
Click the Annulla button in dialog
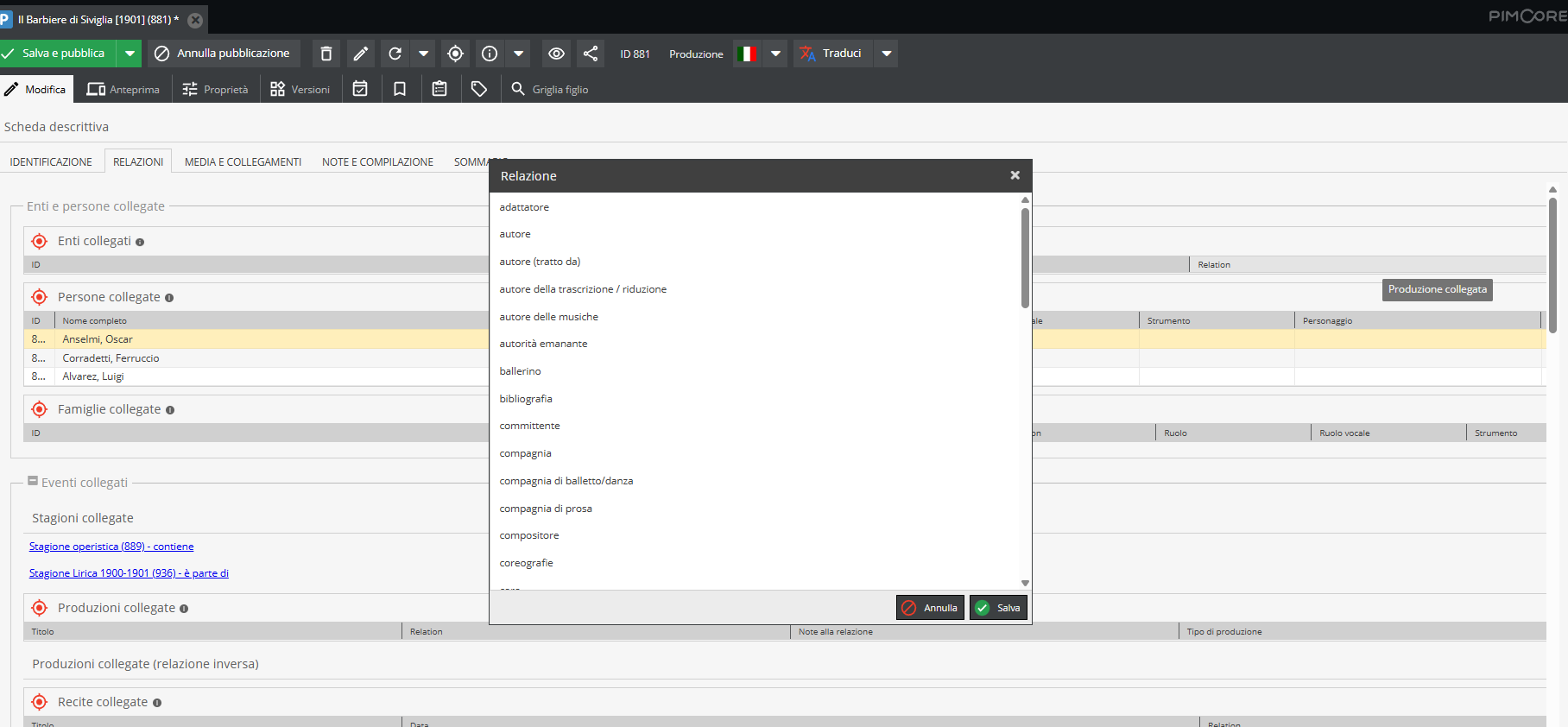(930, 608)
